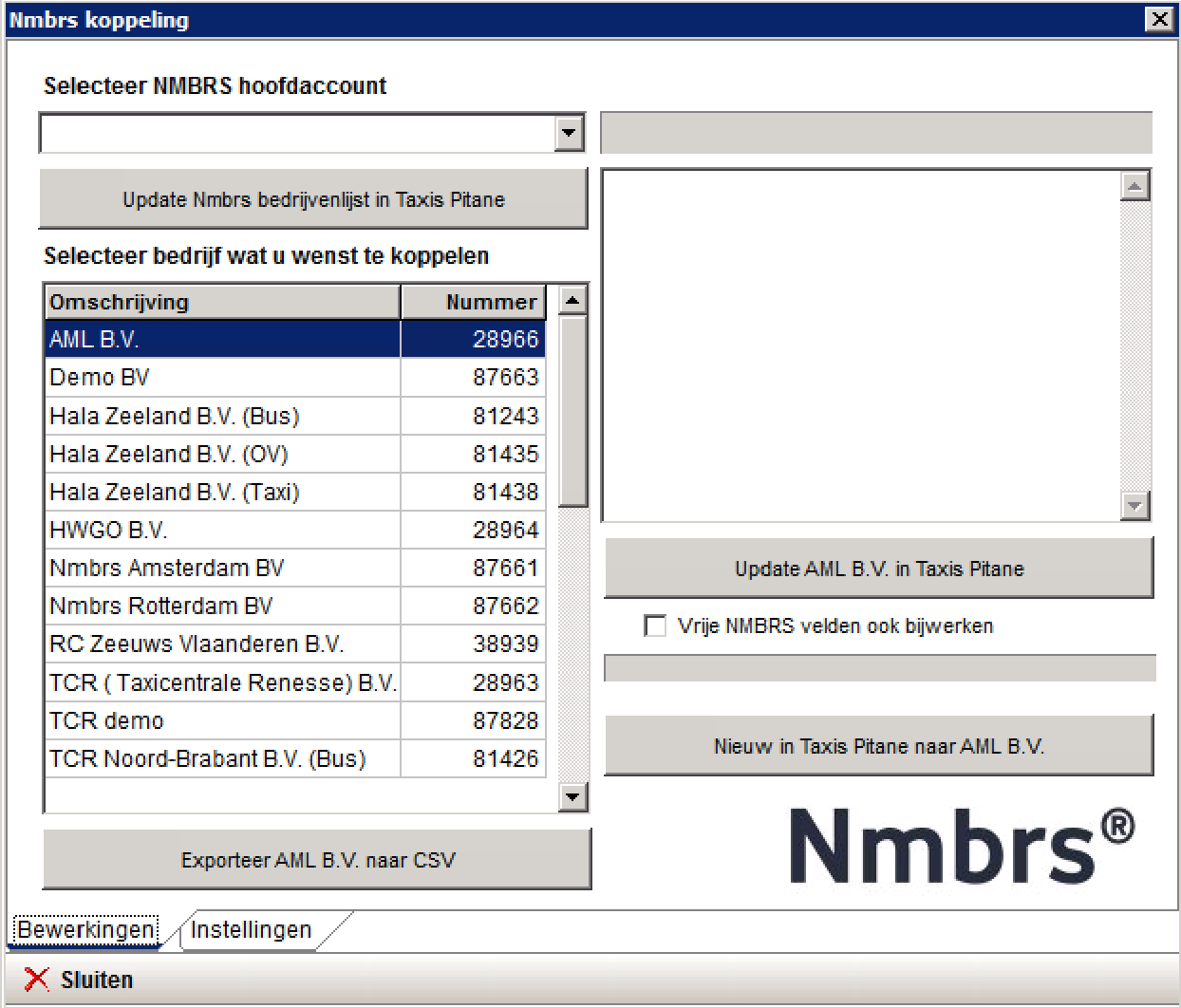Click number cell 28964
The image size is (1181, 1008).
[x=473, y=530]
